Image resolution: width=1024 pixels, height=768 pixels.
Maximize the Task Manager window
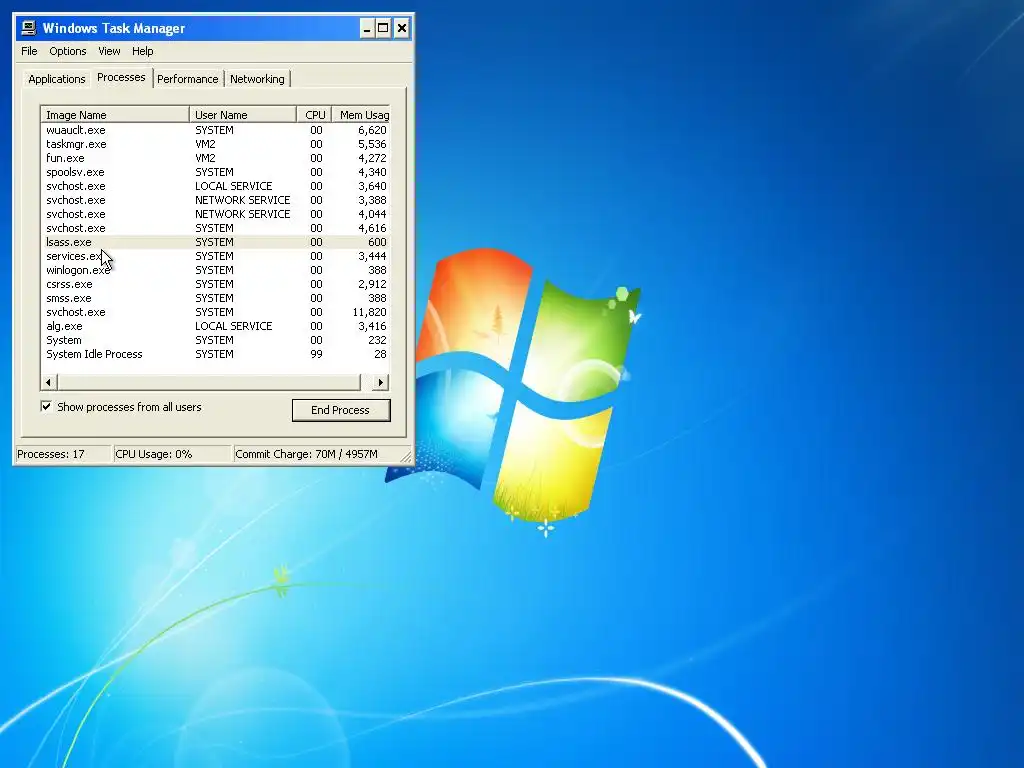click(383, 28)
